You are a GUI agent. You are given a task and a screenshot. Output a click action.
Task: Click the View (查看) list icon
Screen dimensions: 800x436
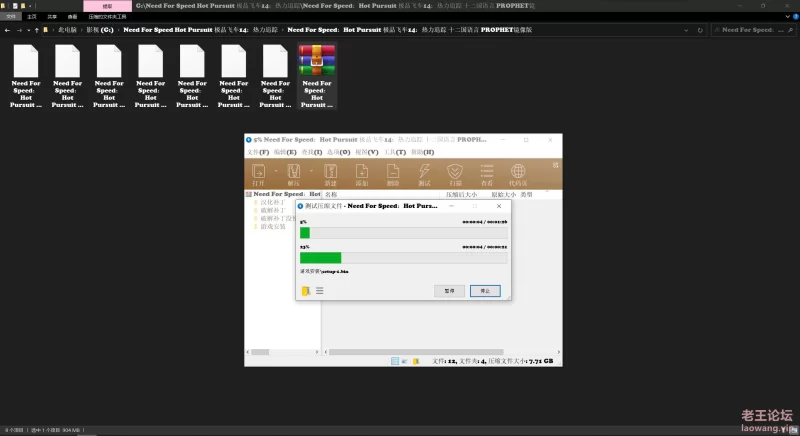[x=487, y=174]
